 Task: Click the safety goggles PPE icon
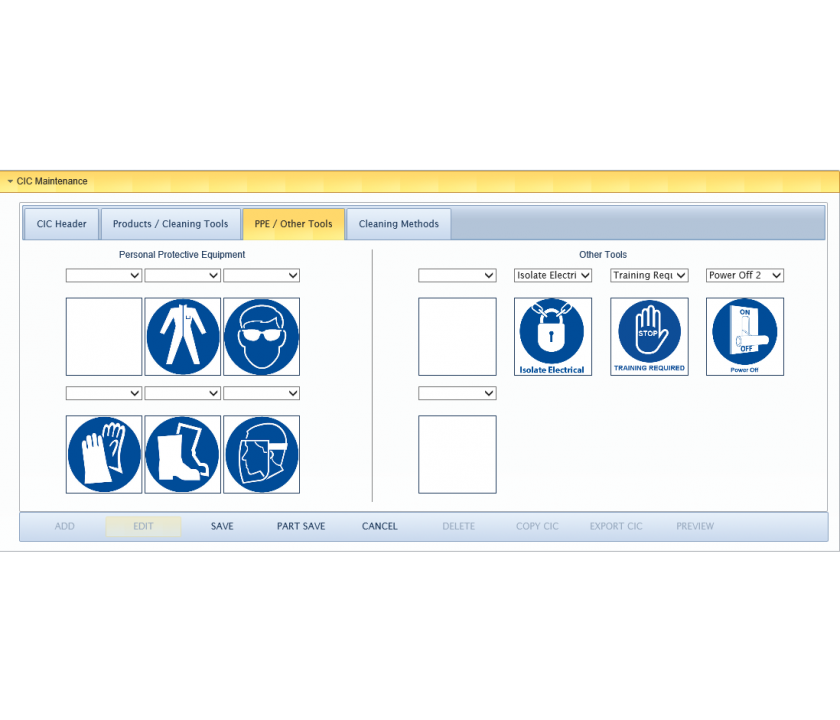point(261,336)
